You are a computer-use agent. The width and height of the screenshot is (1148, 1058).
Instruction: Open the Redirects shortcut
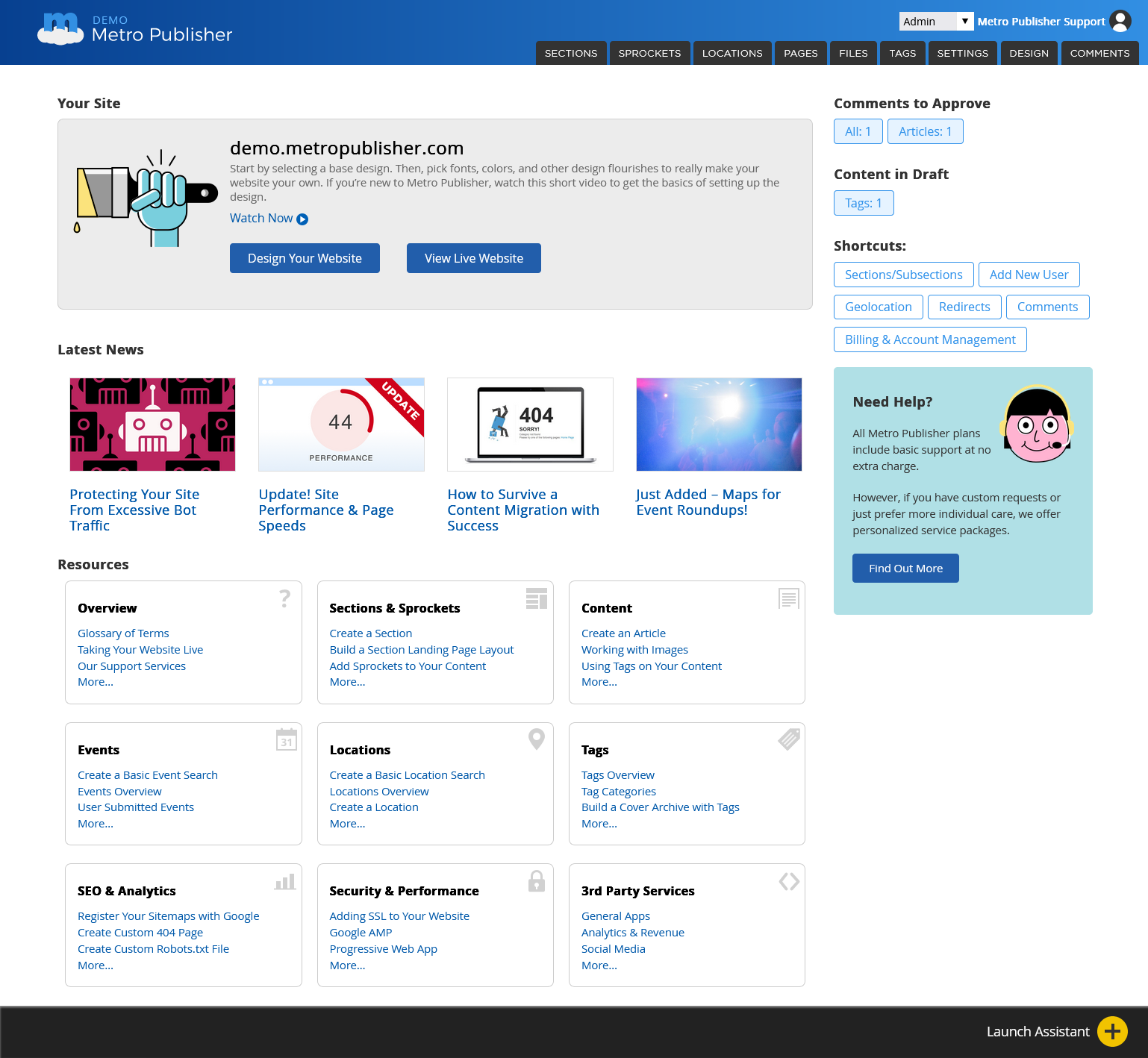964,307
